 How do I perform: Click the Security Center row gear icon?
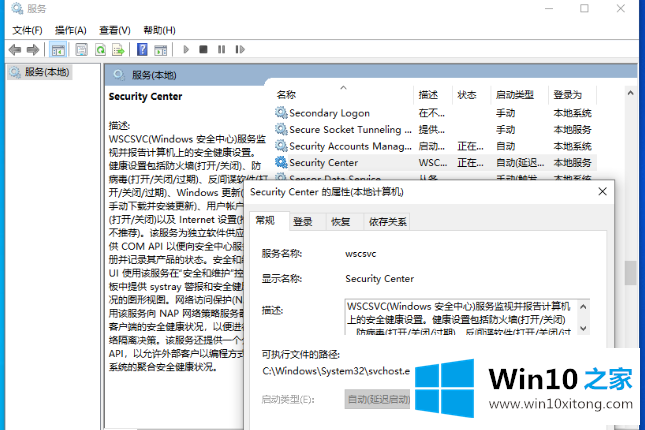281,162
